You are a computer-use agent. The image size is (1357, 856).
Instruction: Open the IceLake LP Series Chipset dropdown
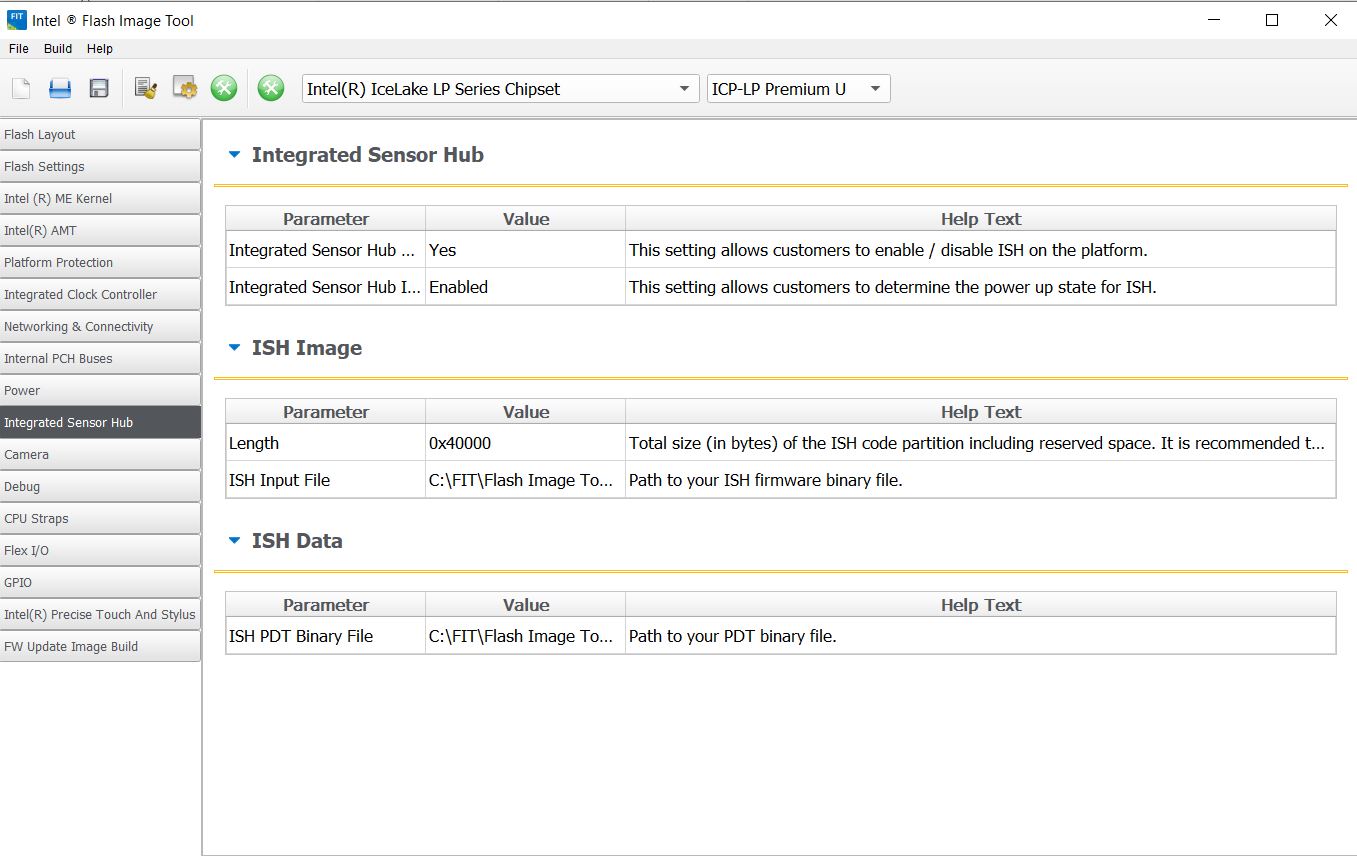(x=499, y=89)
